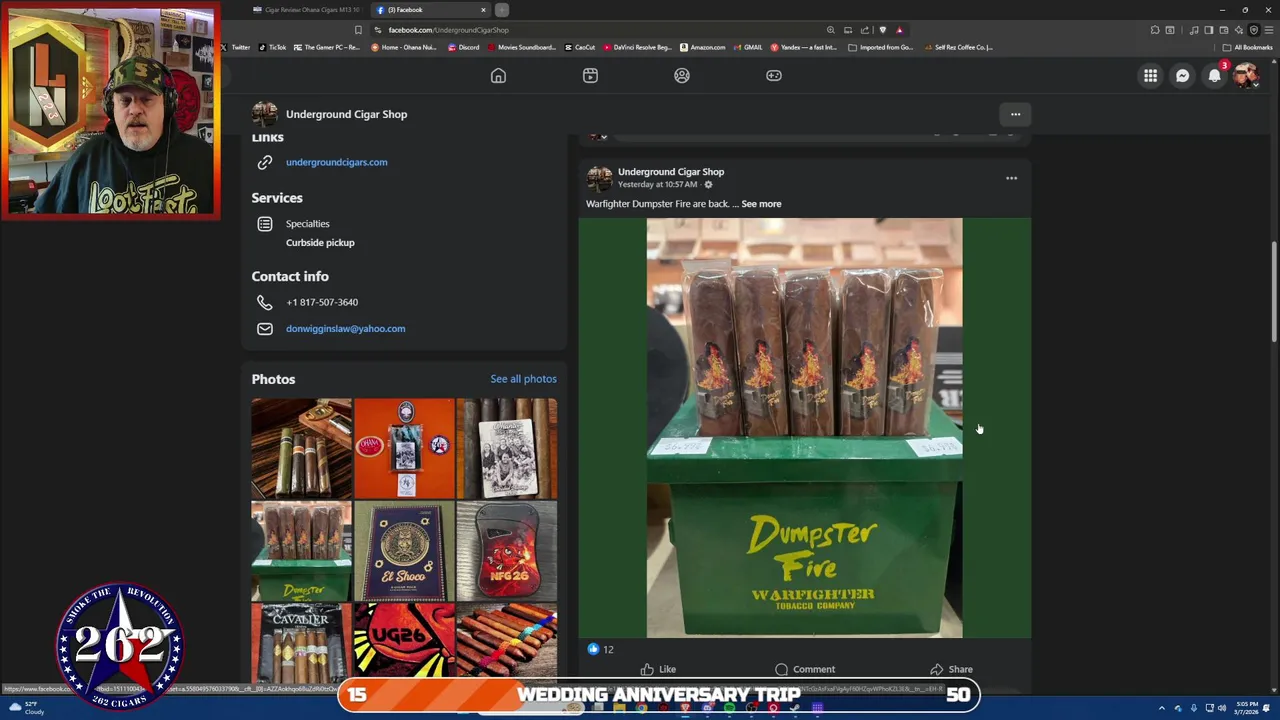This screenshot has width=1280, height=720.
Task: Like the Dumpster Fire post
Action: [658, 669]
